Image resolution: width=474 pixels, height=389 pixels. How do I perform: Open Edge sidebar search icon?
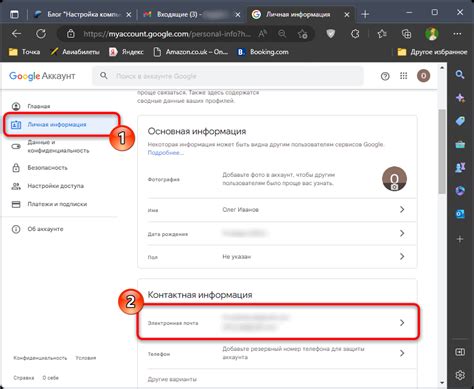460,75
